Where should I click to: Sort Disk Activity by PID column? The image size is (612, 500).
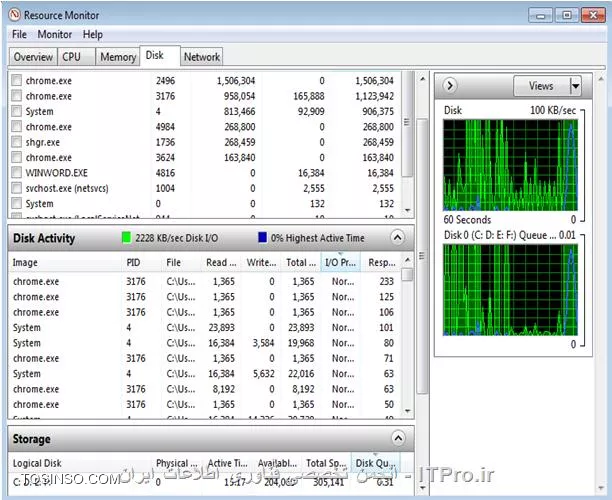coord(142,262)
